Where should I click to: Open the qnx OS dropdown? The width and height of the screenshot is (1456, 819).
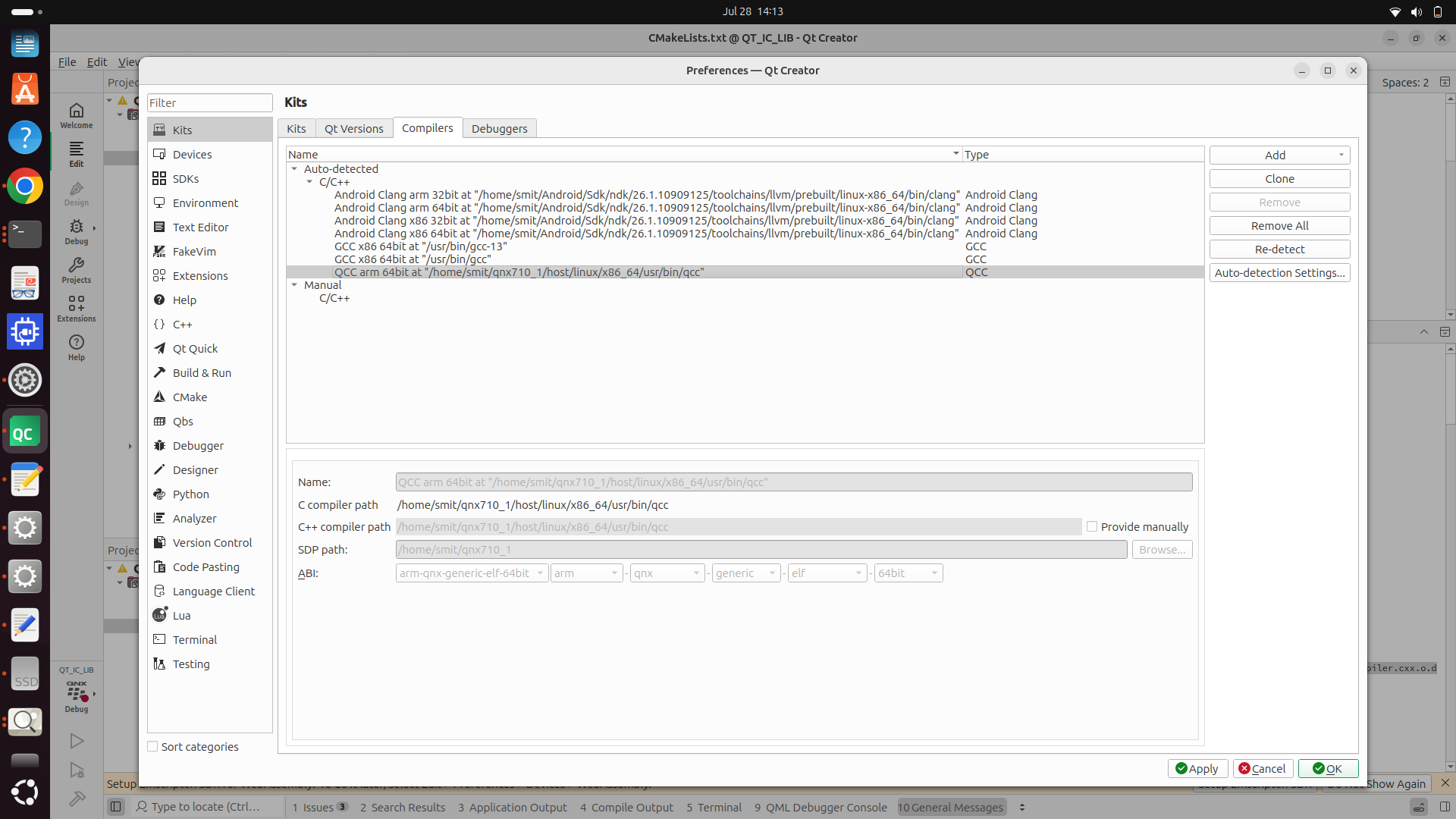(667, 573)
